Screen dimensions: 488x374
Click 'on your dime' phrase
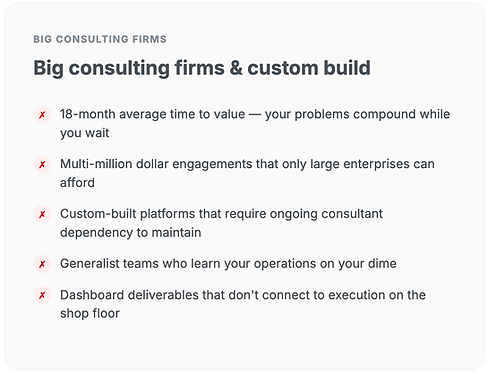(358, 264)
